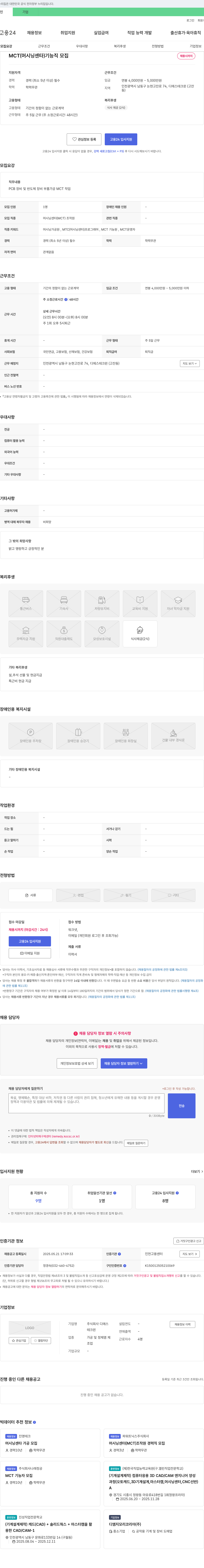
Task: Expand 지도 보기 beside 인천고용센터
Action: click(189, 1254)
